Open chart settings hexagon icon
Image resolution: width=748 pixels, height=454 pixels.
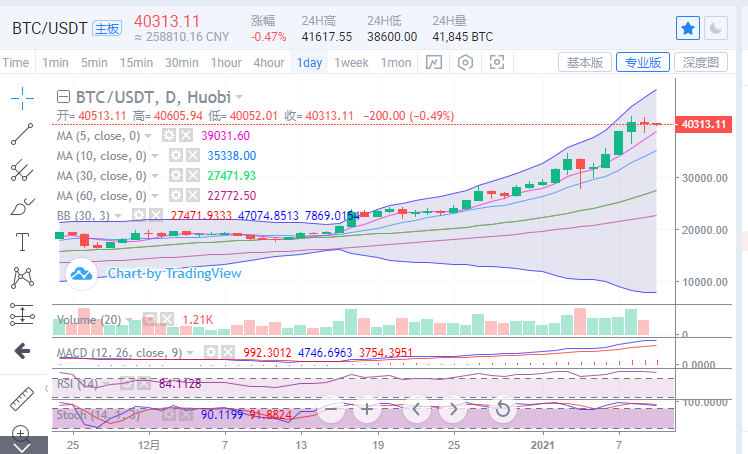(465, 62)
